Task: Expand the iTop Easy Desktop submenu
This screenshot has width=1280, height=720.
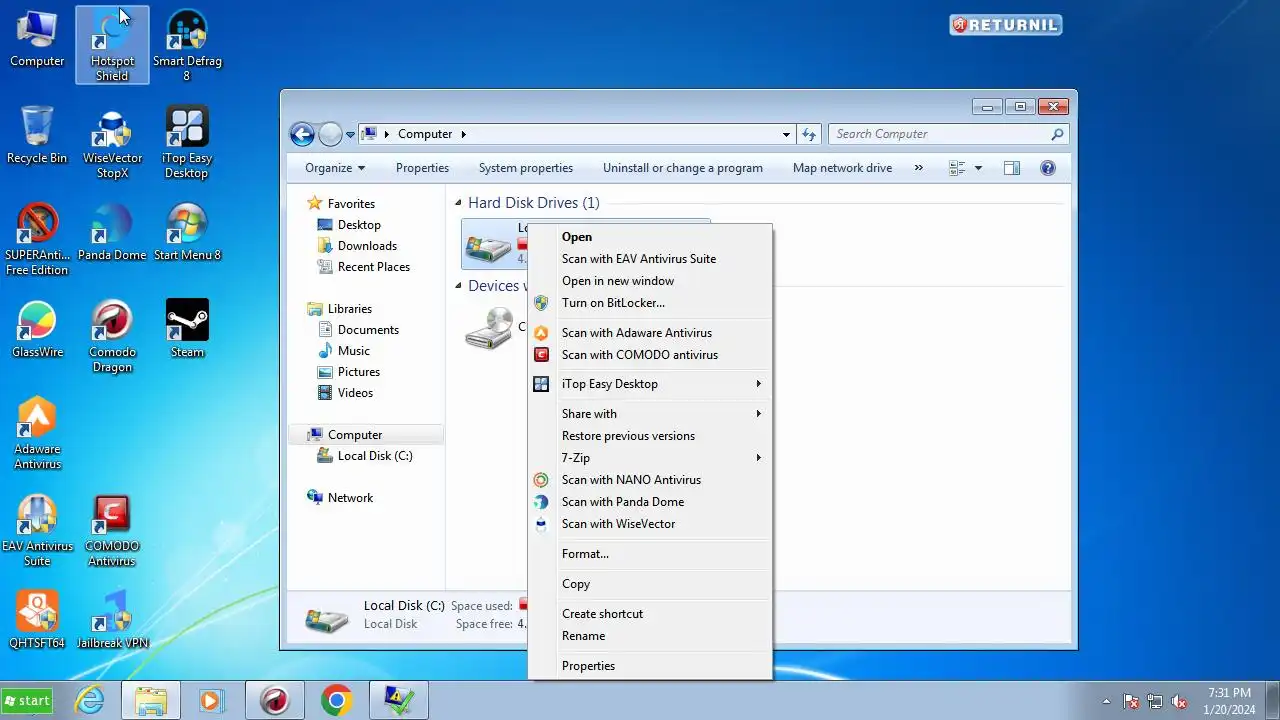Action: [650, 384]
